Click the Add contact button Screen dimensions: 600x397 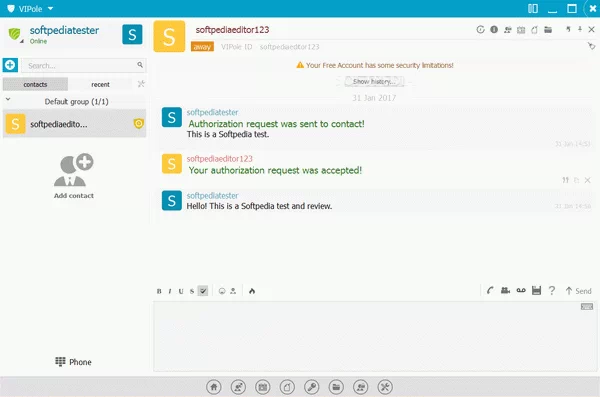tap(73, 176)
